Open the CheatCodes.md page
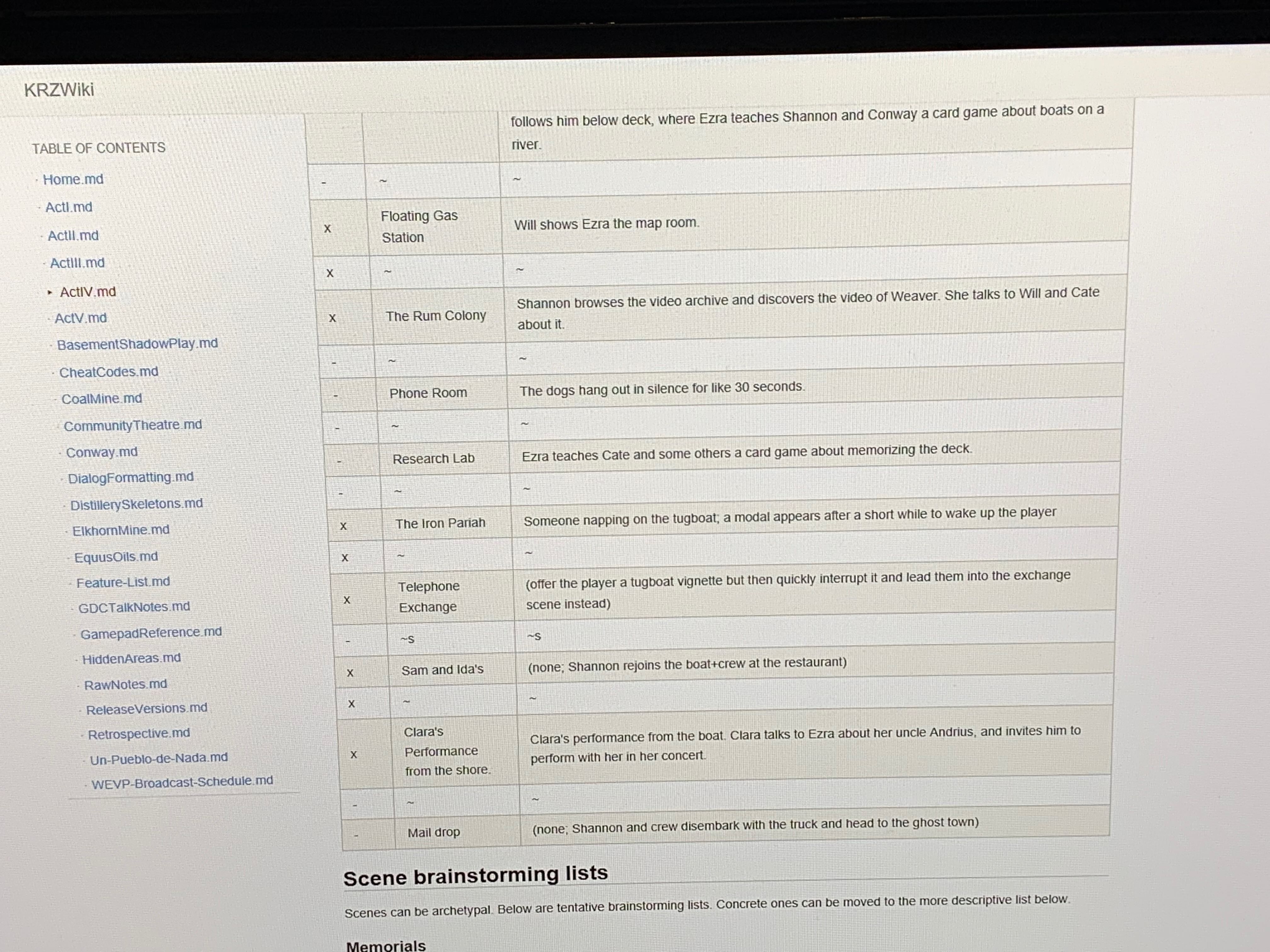 point(109,372)
